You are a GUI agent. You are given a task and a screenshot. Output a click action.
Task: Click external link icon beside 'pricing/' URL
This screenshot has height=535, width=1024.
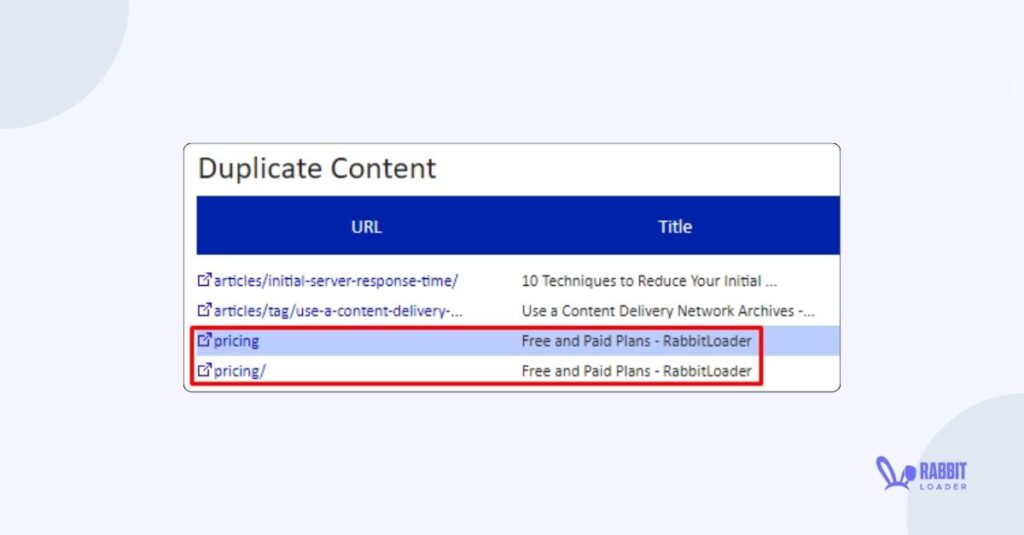pos(204,370)
